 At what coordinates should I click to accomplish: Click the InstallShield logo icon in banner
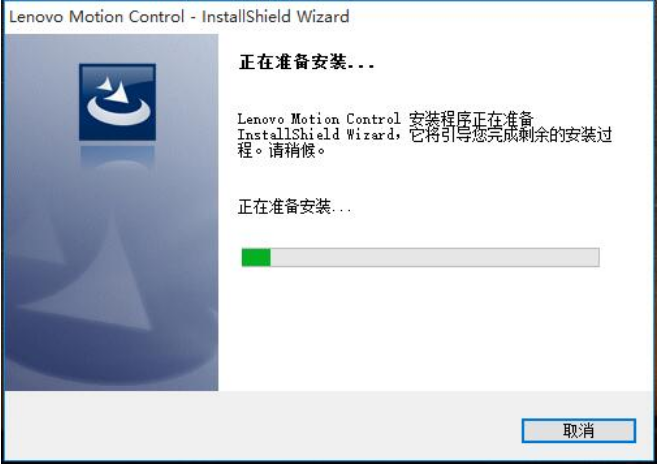117,102
